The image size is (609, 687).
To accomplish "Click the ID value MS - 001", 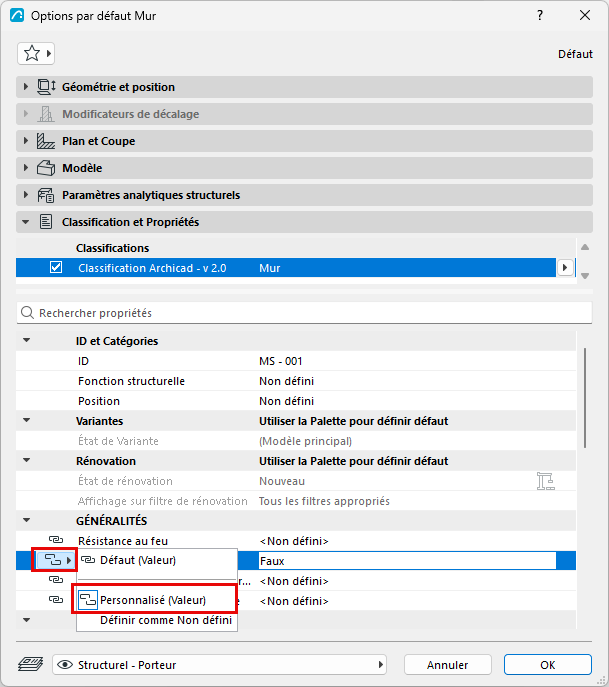I will [280, 361].
